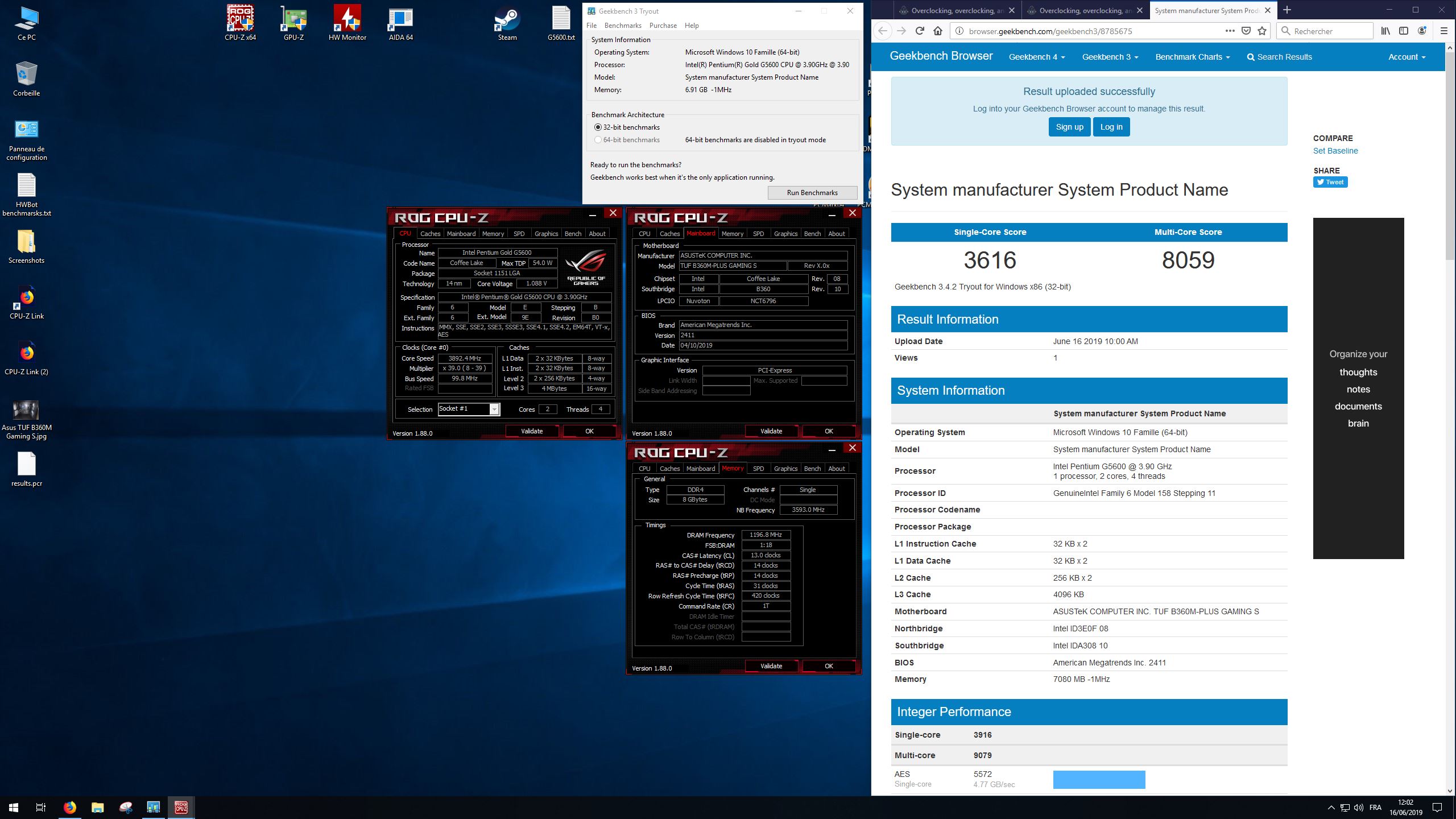Open Search Results link in Geekbench Browser
The image size is (1456, 819).
[1279, 57]
